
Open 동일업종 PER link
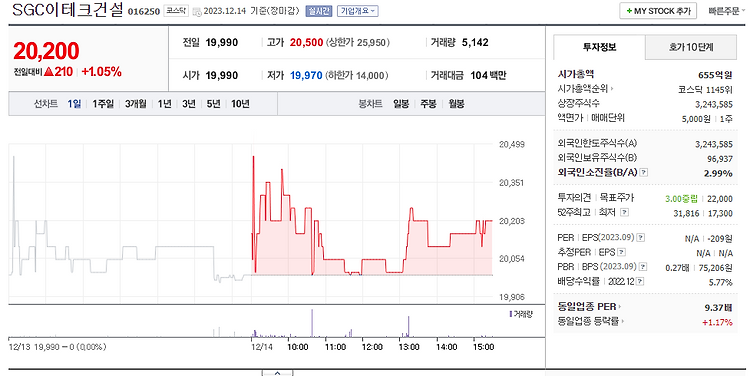pyautogui.click(x=589, y=307)
